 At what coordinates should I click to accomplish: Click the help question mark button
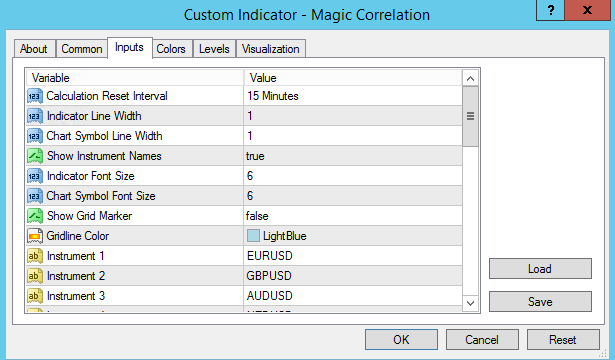[550, 10]
